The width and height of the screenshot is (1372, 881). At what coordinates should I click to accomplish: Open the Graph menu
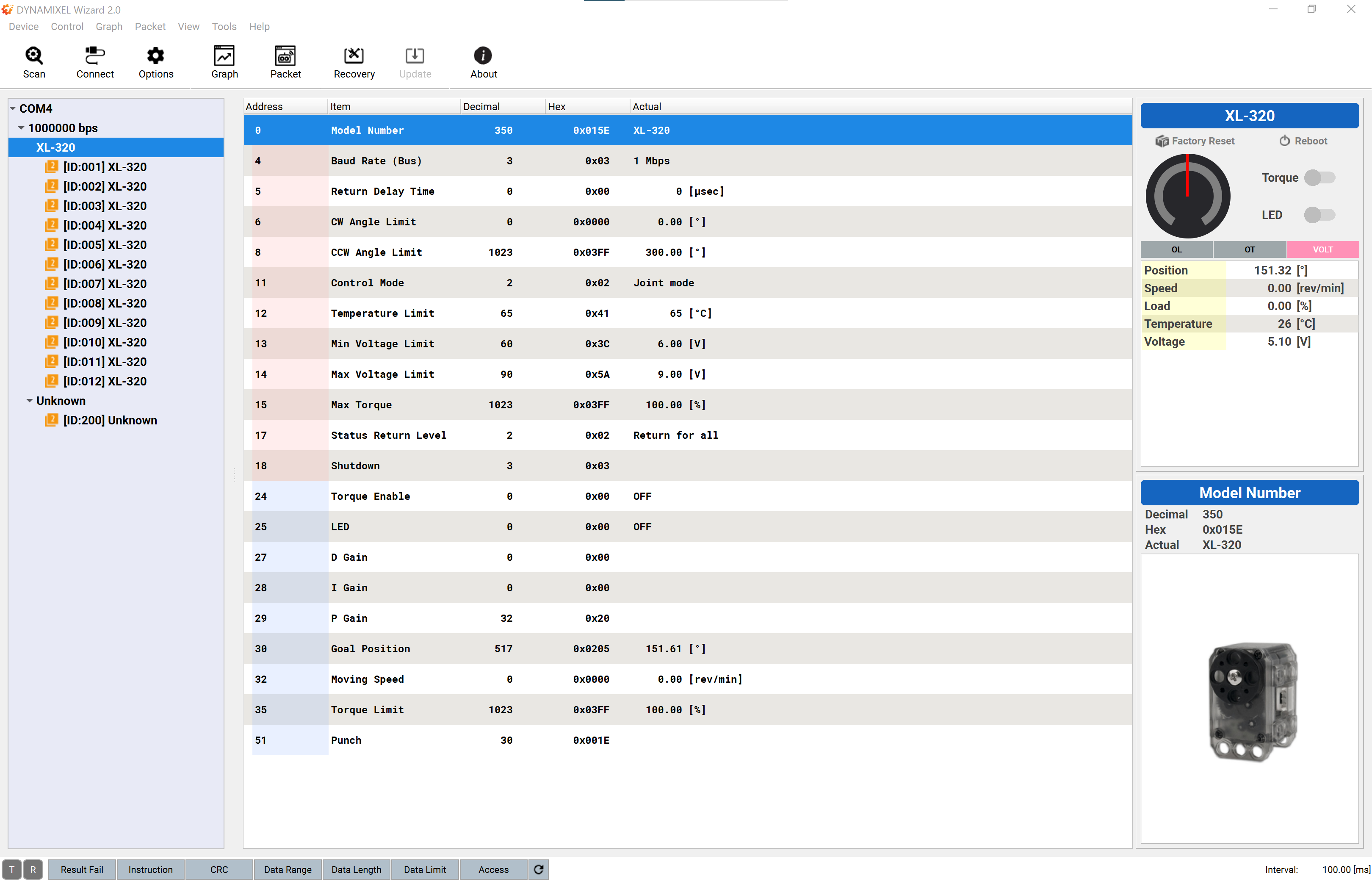pos(109,26)
